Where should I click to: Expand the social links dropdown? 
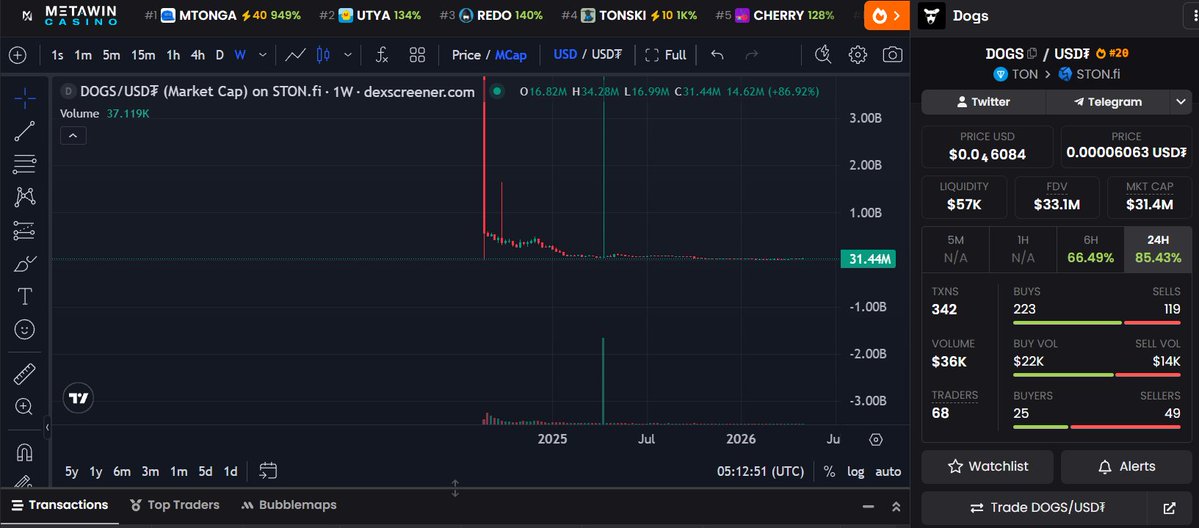[1180, 102]
